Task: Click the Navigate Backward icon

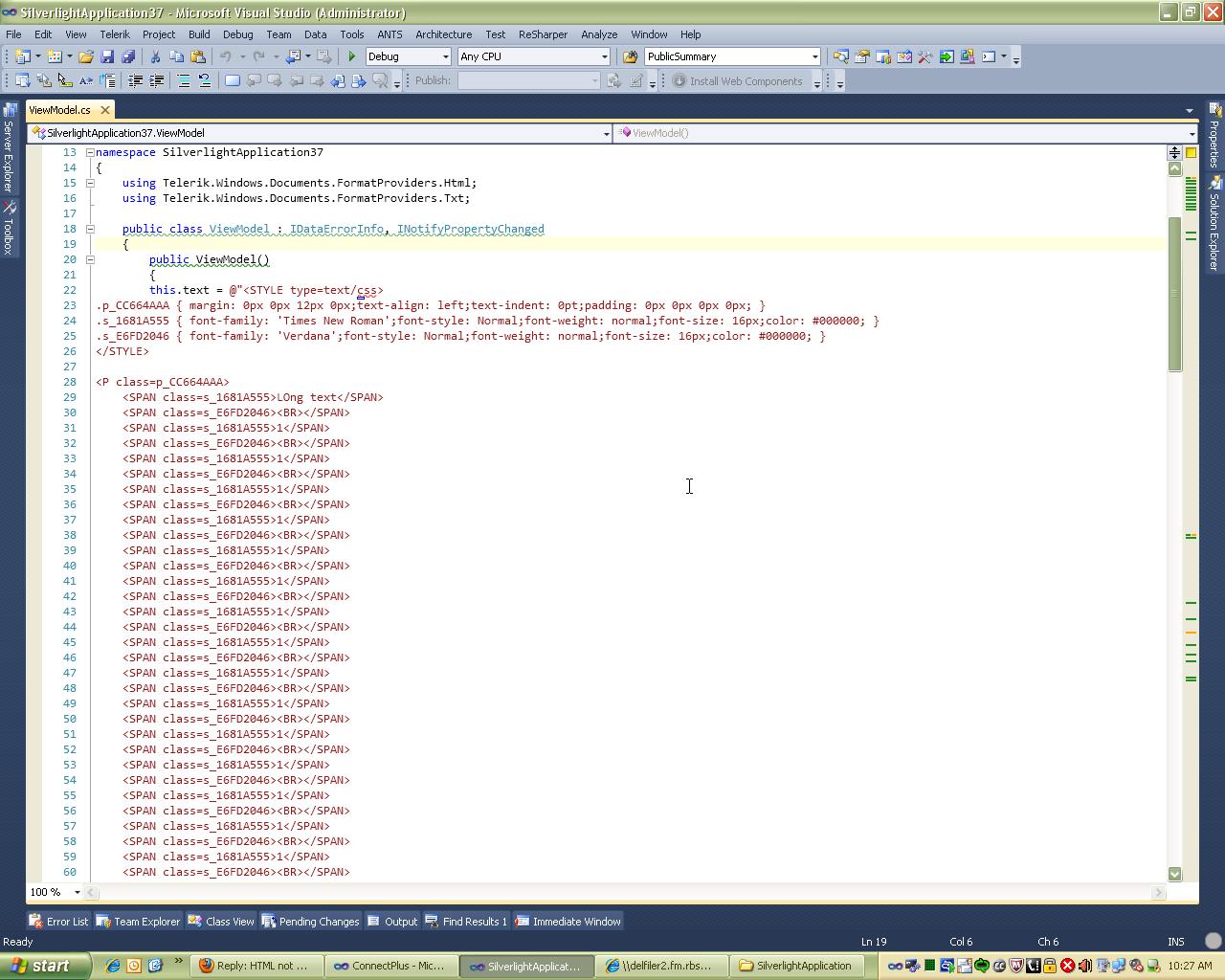Action: (x=295, y=56)
